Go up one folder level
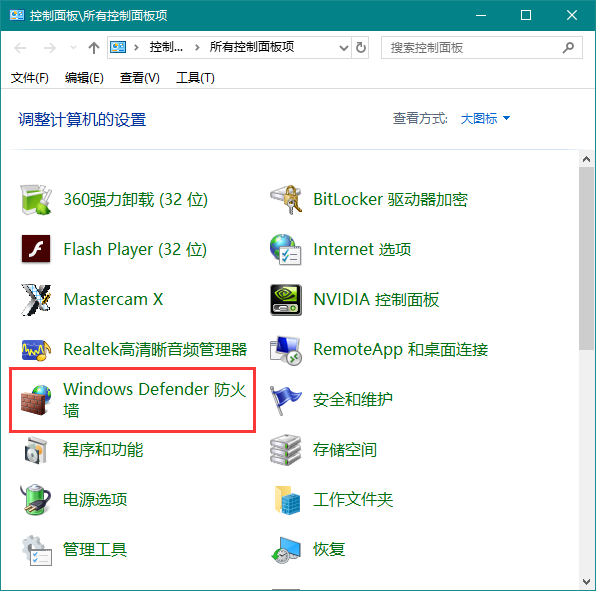Screen dimensions: 596x591 click(x=94, y=48)
